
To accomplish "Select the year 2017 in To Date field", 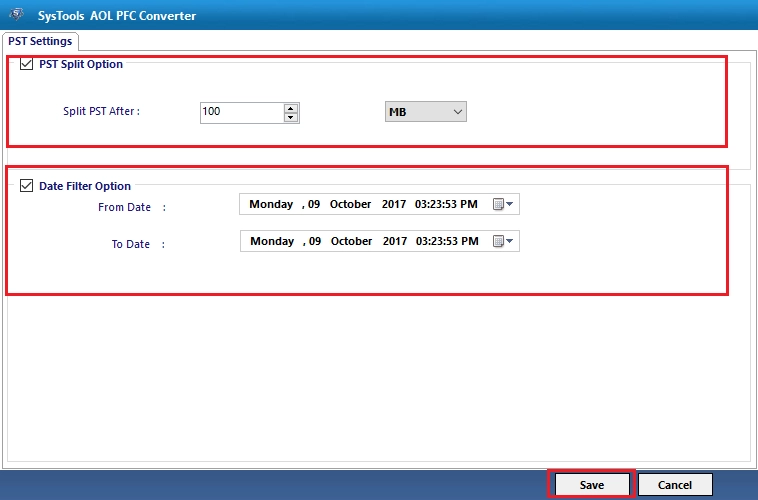I will click(x=395, y=241).
